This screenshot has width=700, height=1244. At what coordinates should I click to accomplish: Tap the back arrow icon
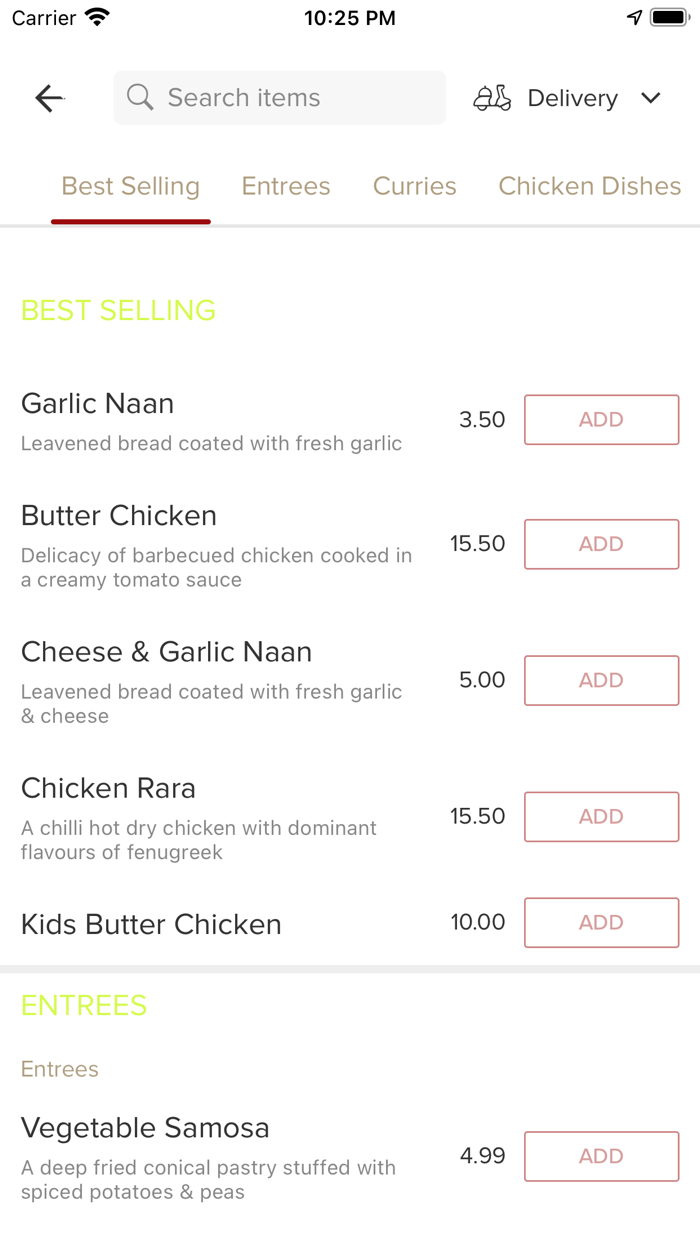(x=49, y=98)
